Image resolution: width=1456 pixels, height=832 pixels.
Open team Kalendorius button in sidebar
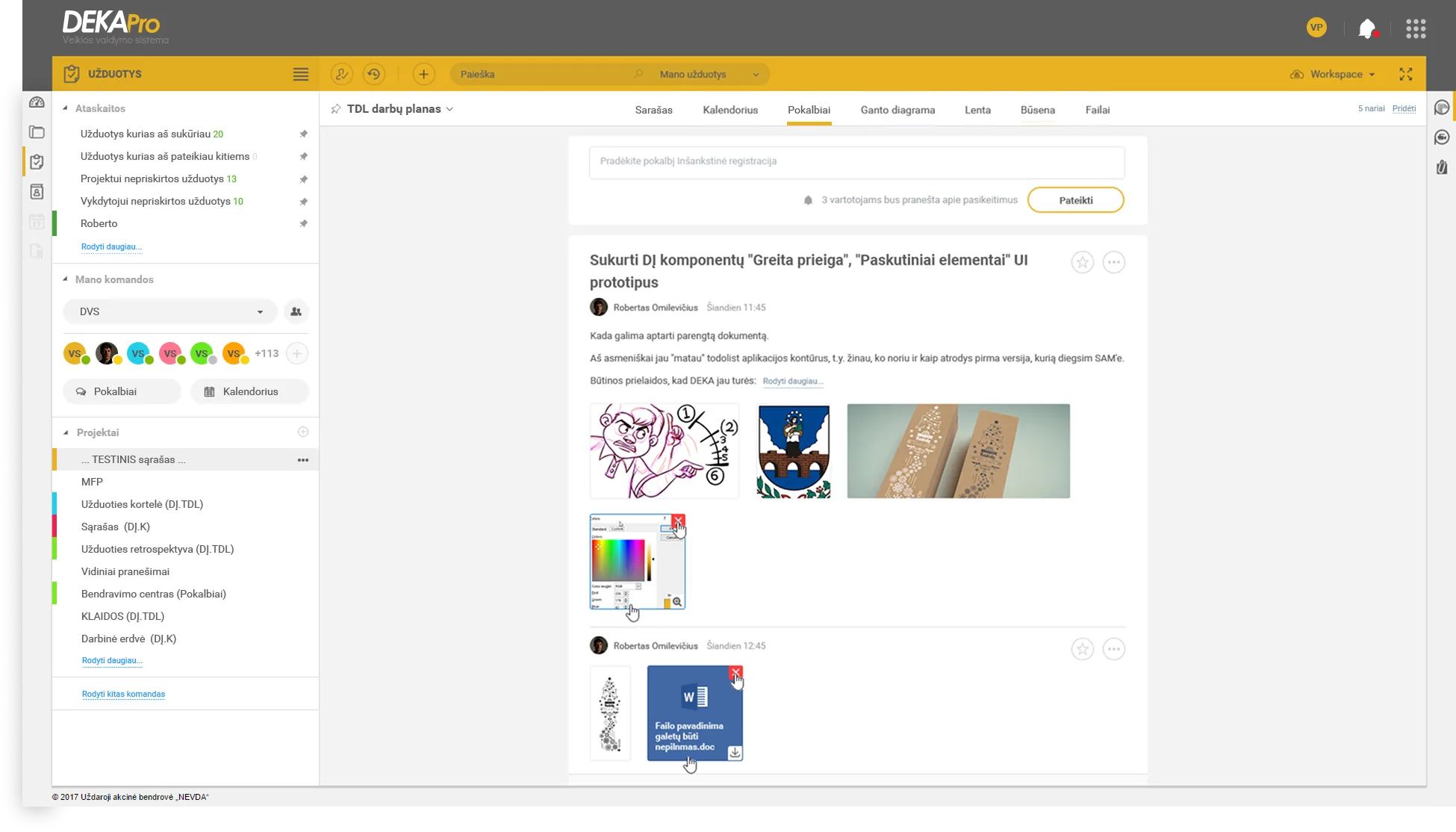pyautogui.click(x=250, y=391)
